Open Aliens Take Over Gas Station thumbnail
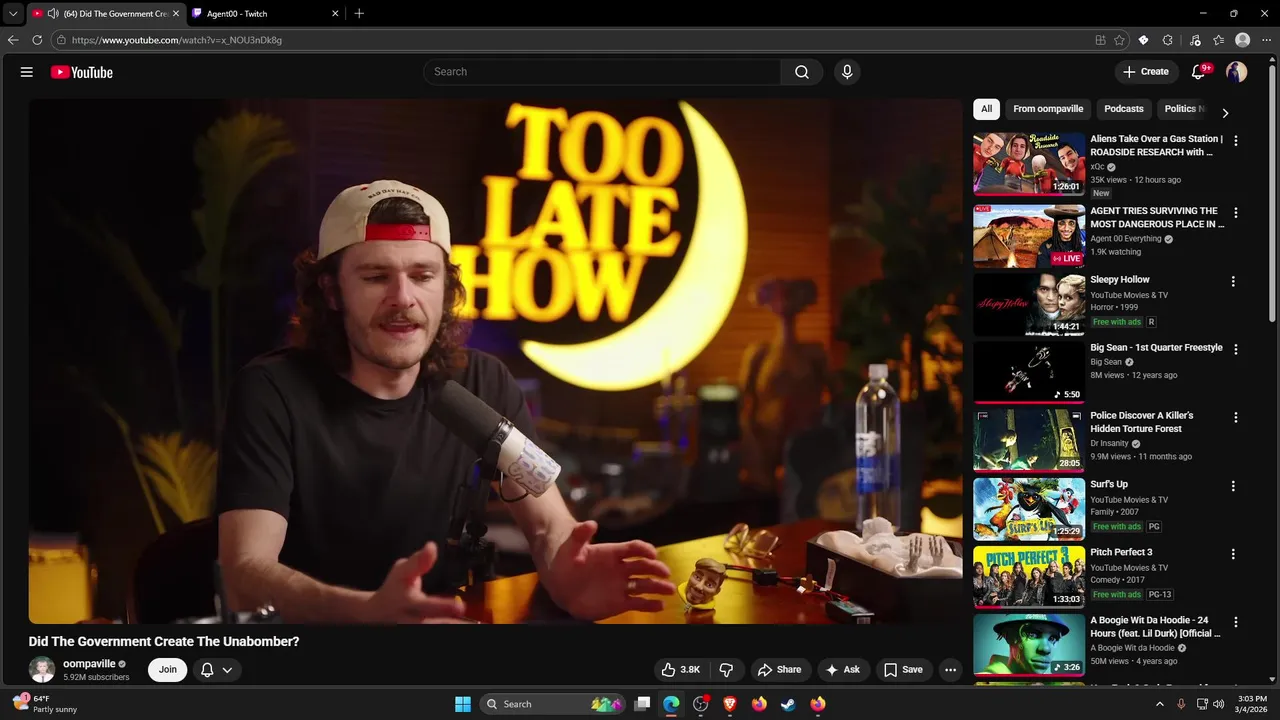 pyautogui.click(x=1029, y=164)
